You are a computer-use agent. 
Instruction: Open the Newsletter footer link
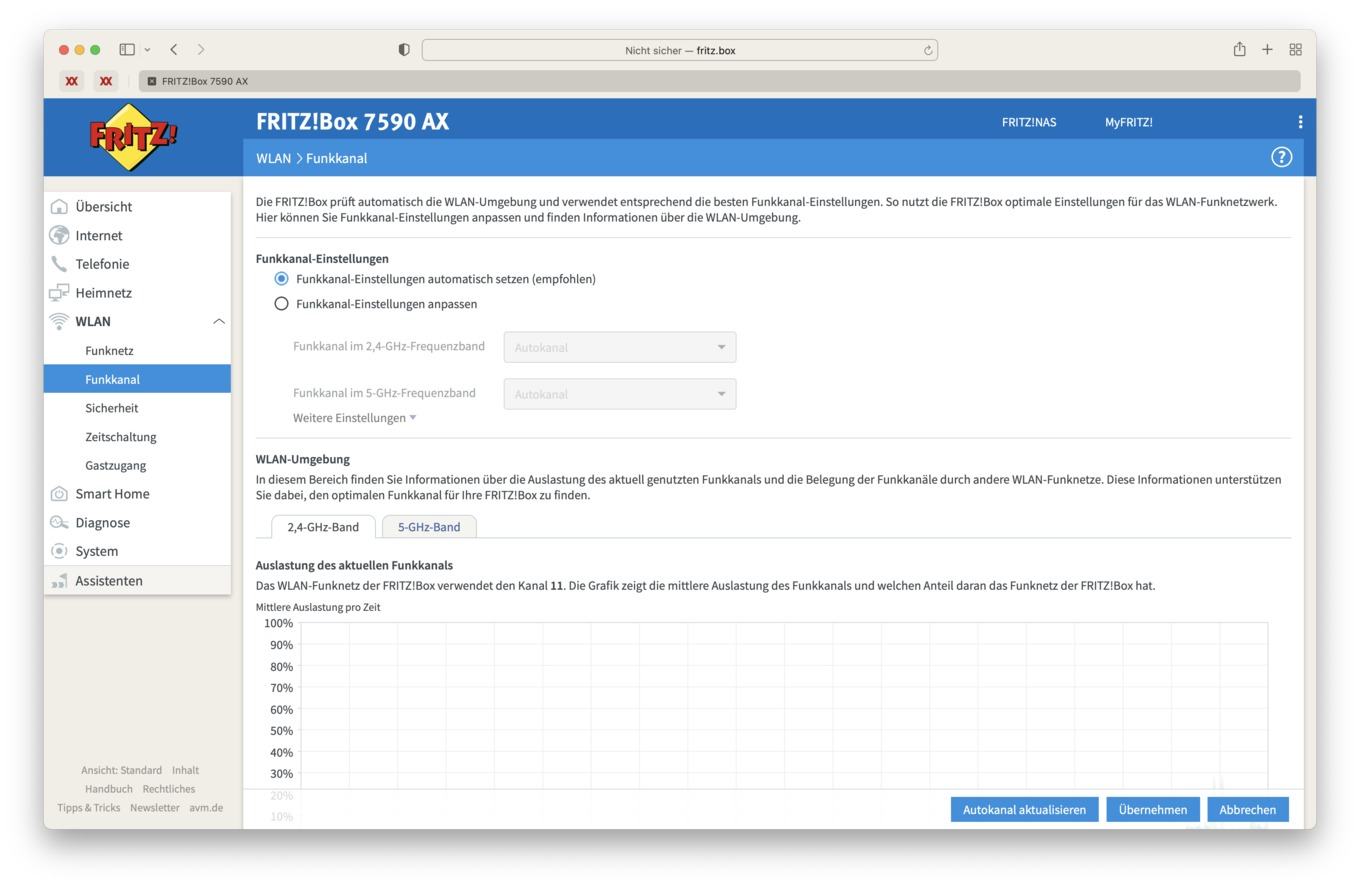(155, 808)
